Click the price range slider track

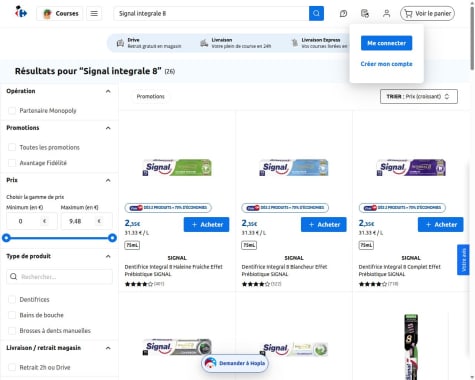[59, 238]
